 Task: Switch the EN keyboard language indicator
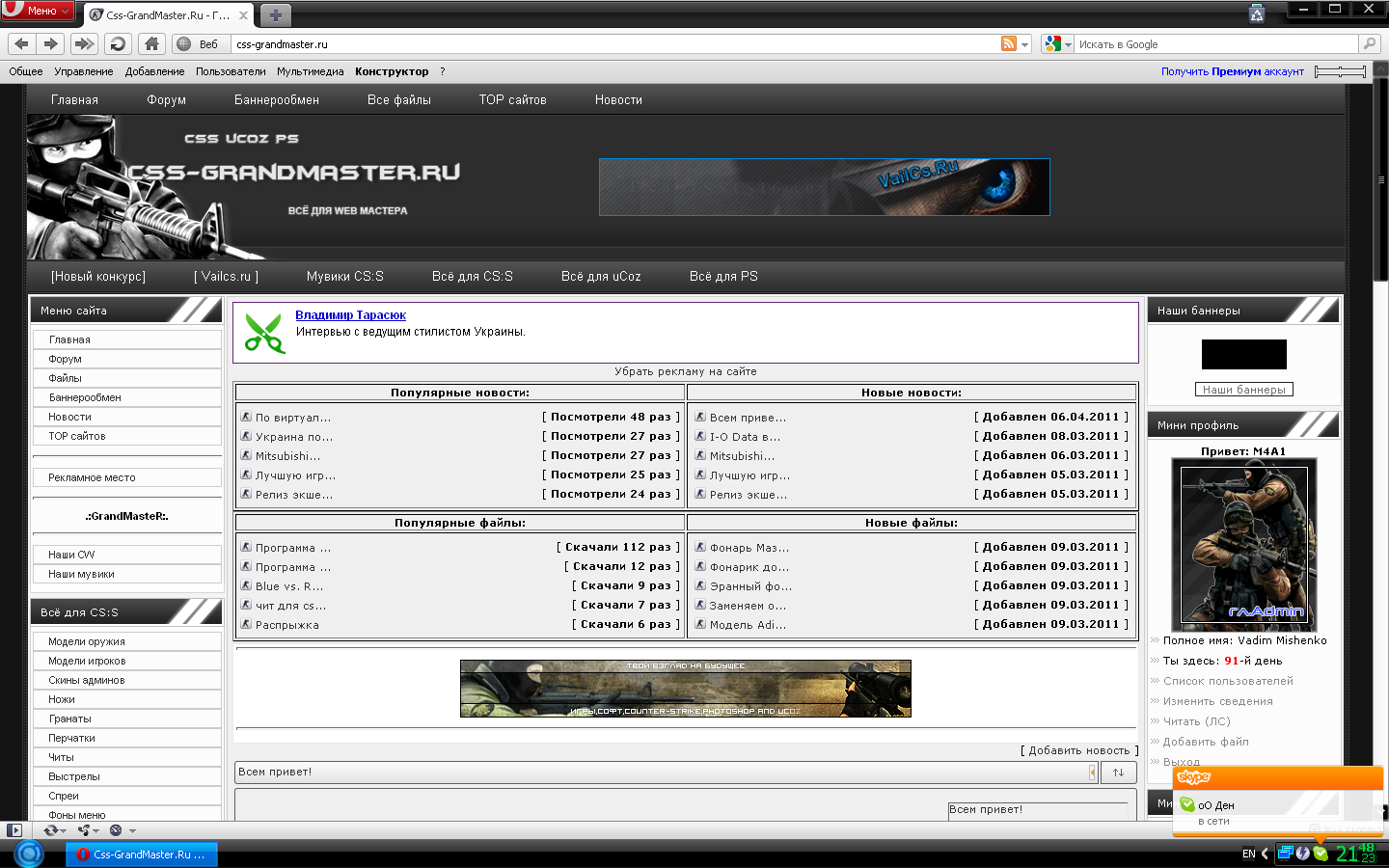[x=1249, y=854]
